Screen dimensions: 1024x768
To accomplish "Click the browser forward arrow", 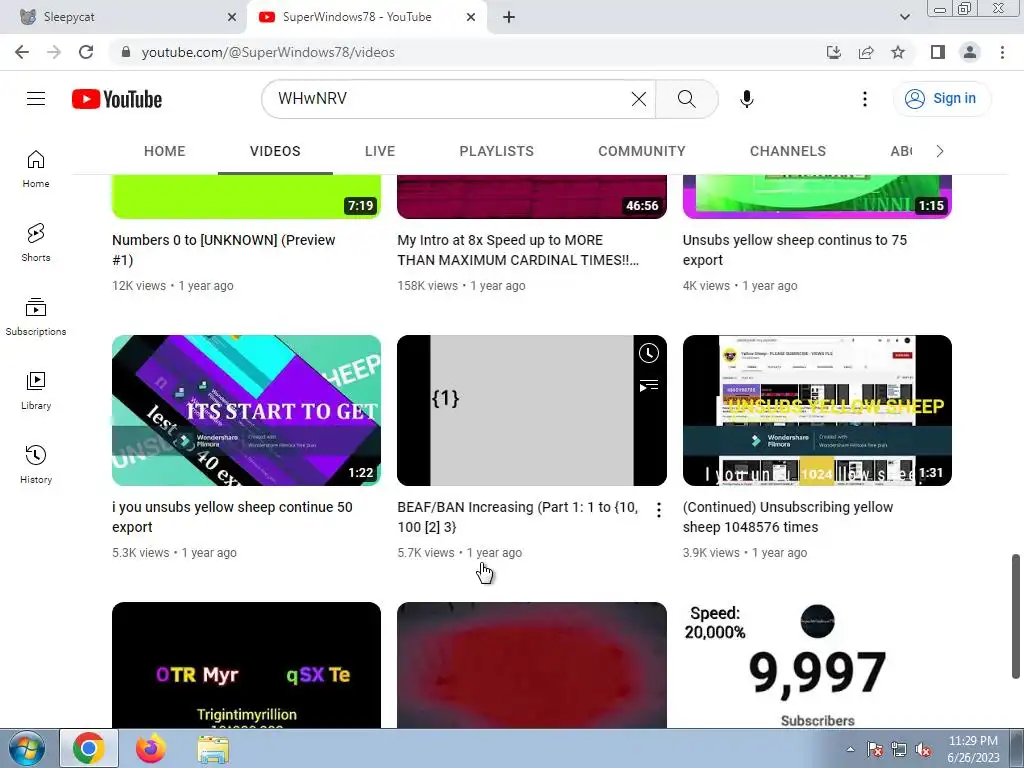I will (x=54, y=52).
